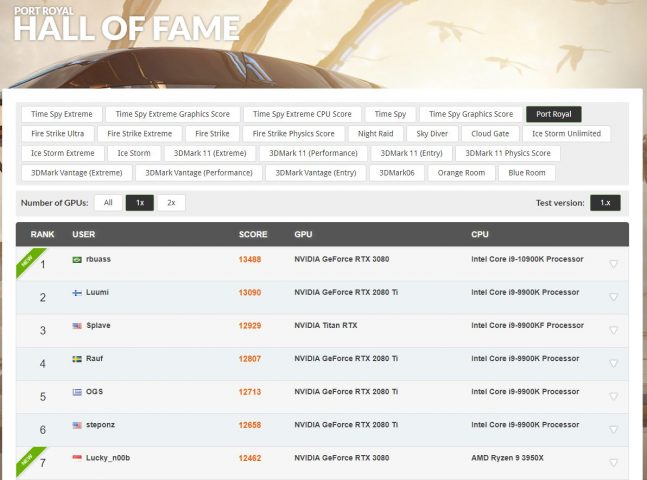
Task: Expand details for rbuass row
Action: click(x=613, y=264)
